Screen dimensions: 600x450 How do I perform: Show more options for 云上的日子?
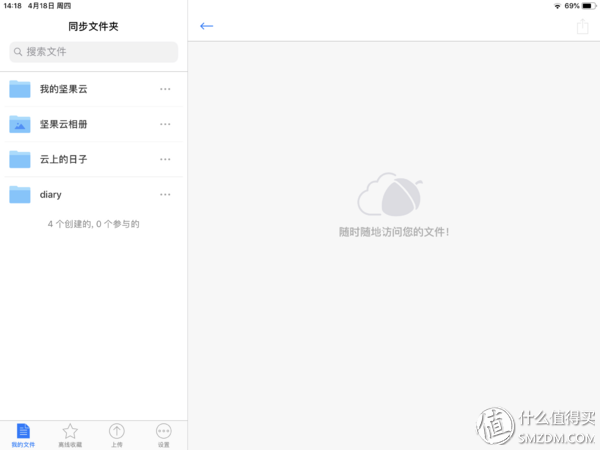[x=165, y=159]
